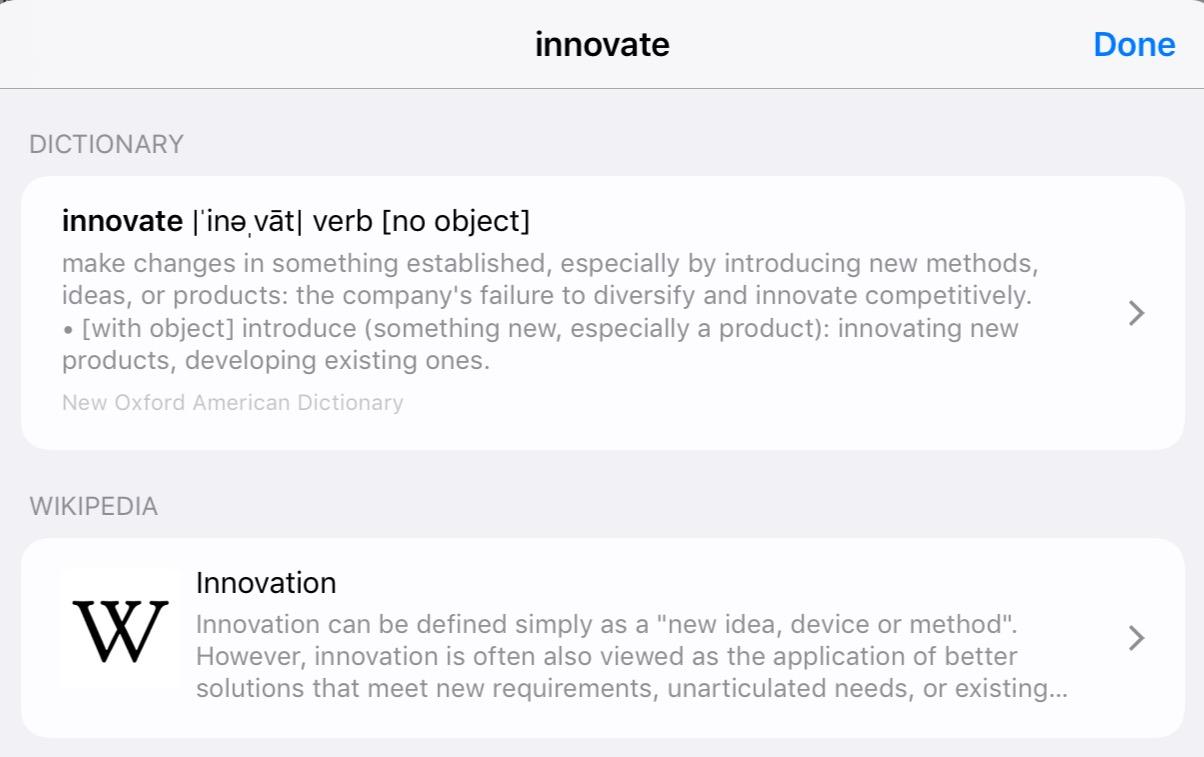Click the New Oxford American Dictionary label
The height and width of the screenshot is (757, 1204).
click(233, 403)
